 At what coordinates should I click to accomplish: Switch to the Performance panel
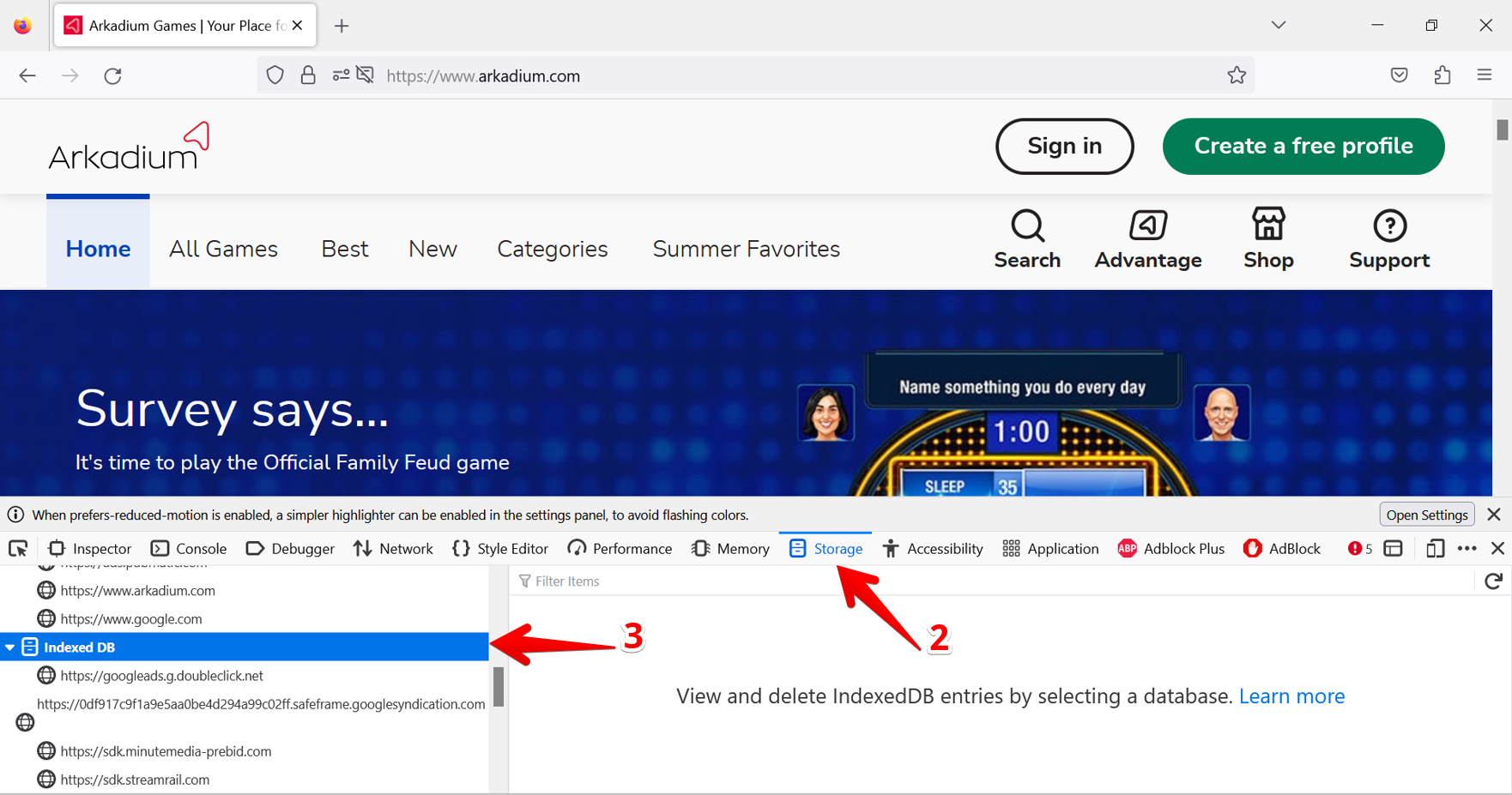click(620, 549)
